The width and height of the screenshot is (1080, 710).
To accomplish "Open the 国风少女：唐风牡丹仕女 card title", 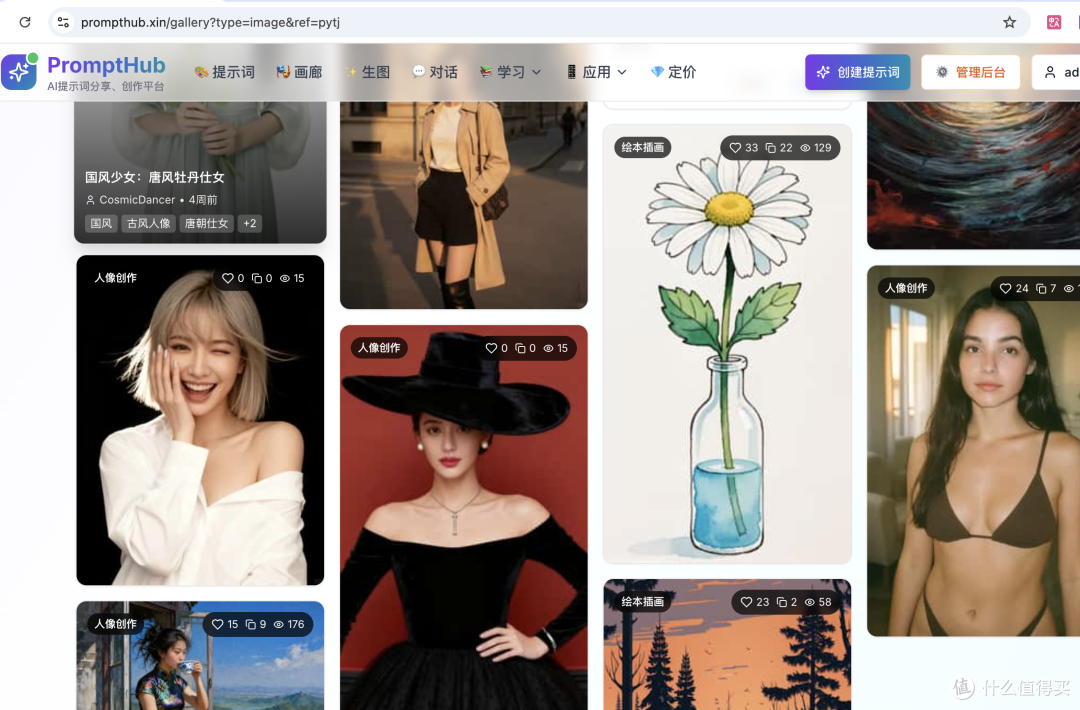I will 154,177.
